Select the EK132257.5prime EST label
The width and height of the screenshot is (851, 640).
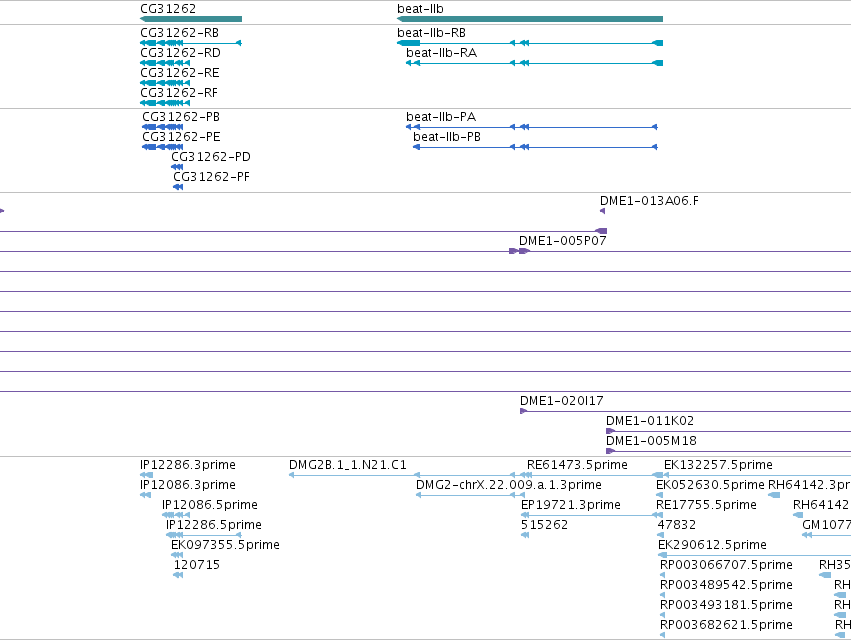pyautogui.click(x=719, y=465)
